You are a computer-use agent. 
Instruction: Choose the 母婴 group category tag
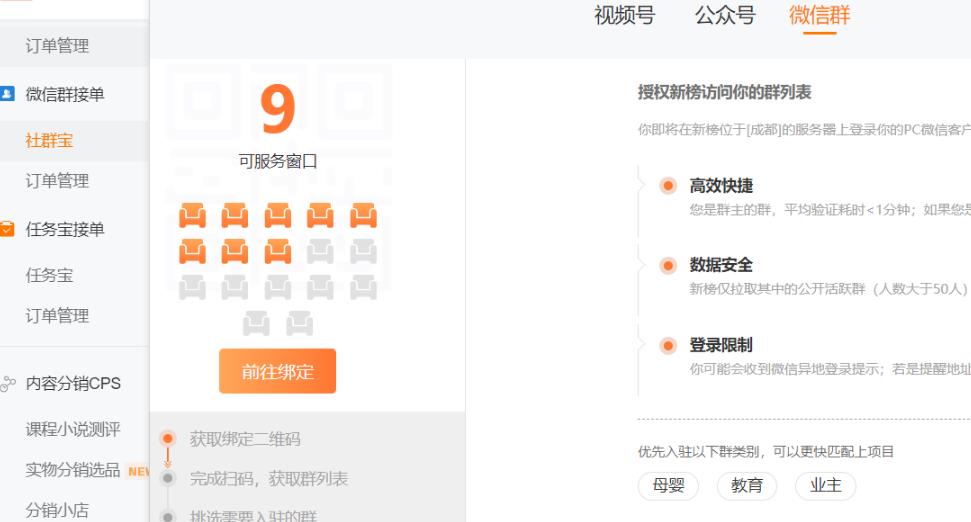point(668,485)
